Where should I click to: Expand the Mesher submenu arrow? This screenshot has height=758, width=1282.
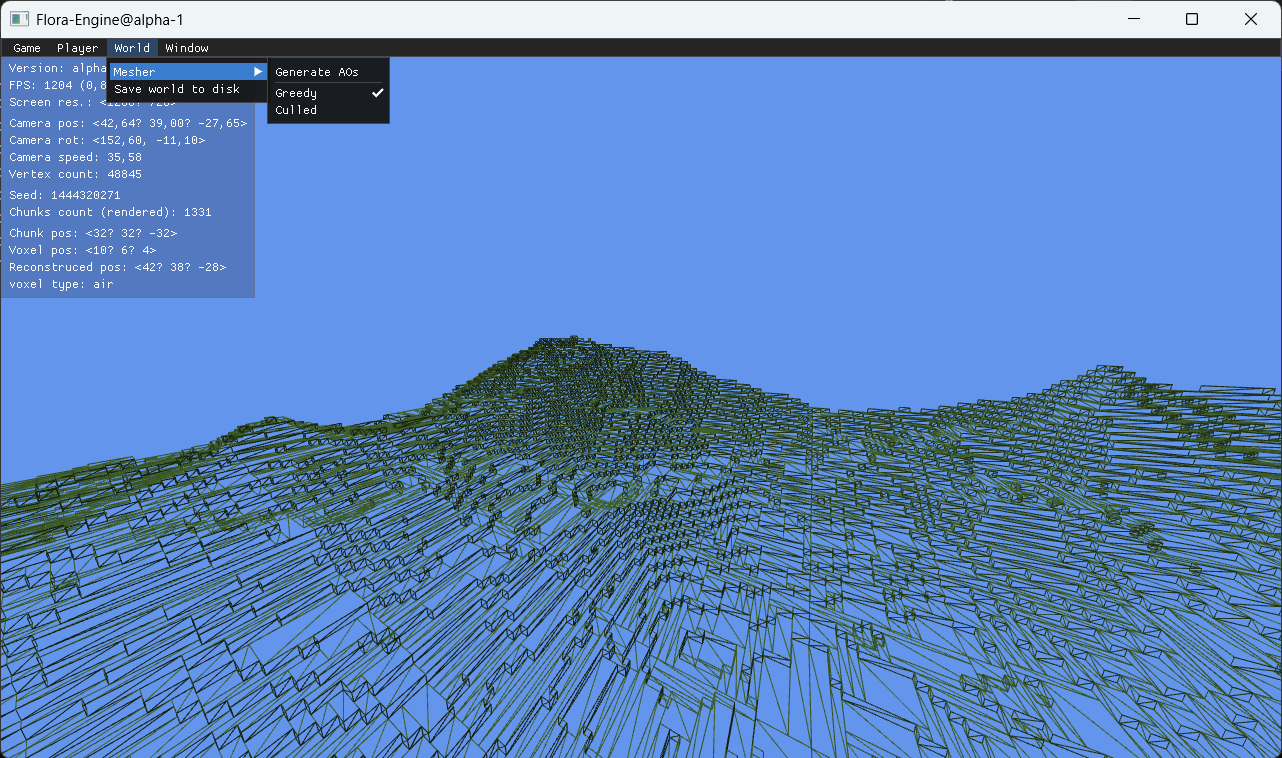coord(259,71)
